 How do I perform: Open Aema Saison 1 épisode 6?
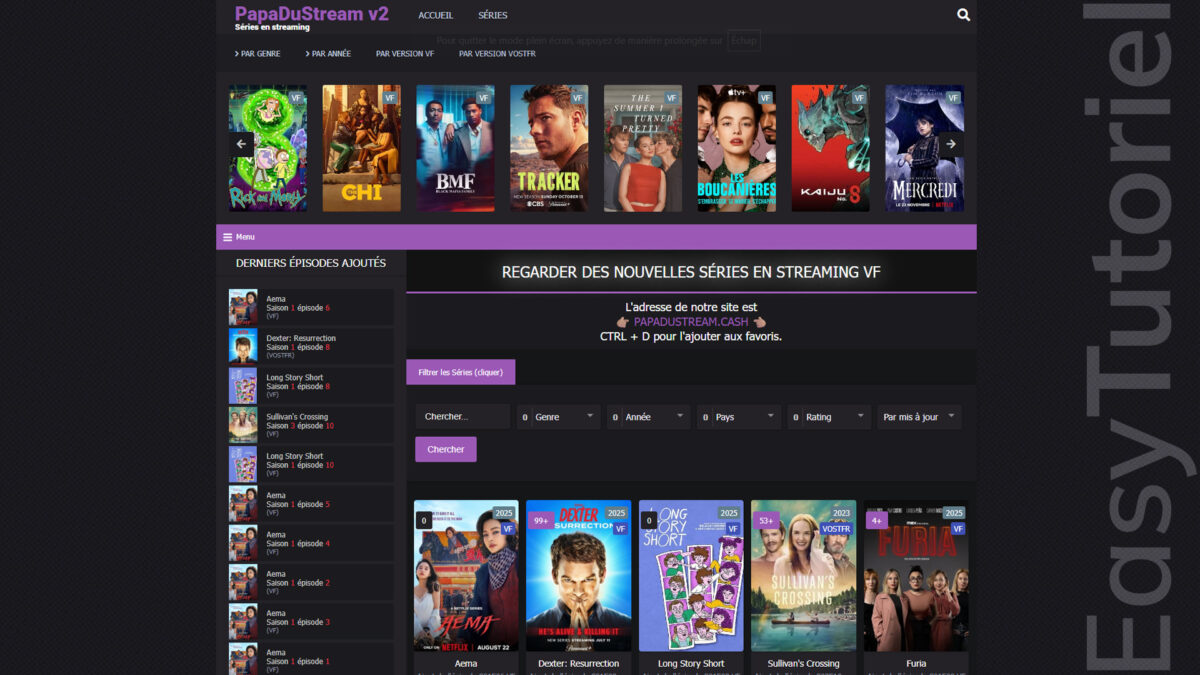[310, 307]
